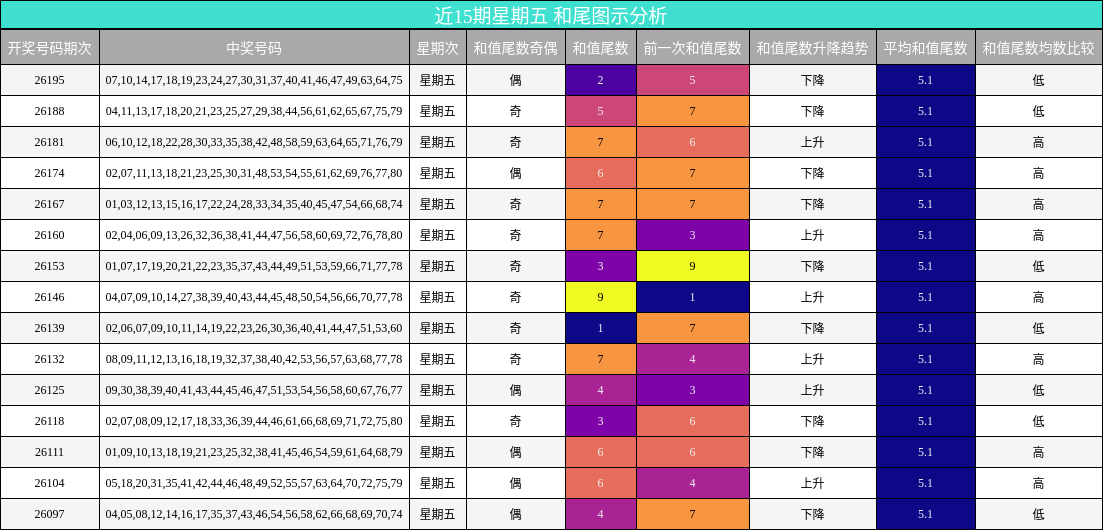Viewport: 1103px width, 530px height.
Task: Click 偶 parity cell in row 26125
Action: [x=516, y=390]
